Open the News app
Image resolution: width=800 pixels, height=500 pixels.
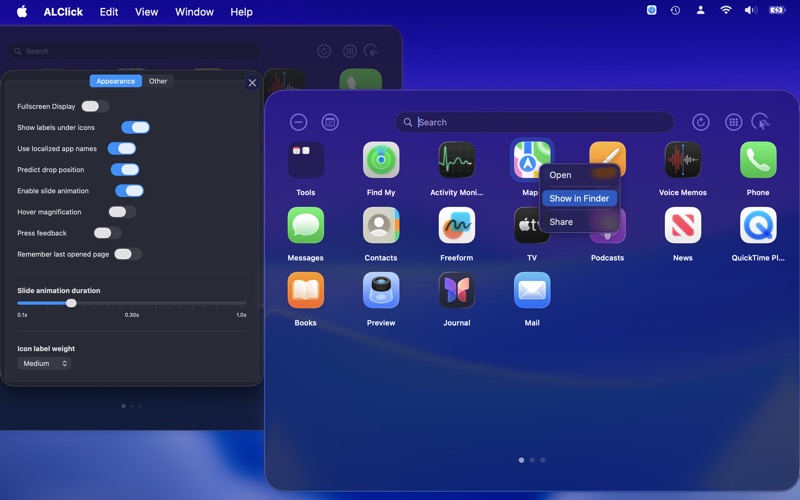[683, 225]
